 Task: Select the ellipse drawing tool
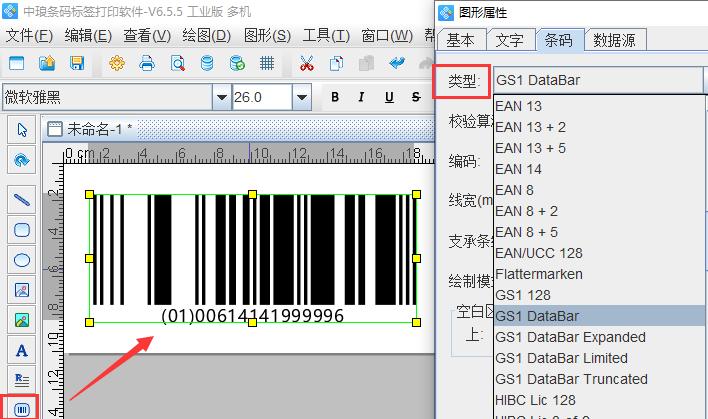click(x=22, y=260)
